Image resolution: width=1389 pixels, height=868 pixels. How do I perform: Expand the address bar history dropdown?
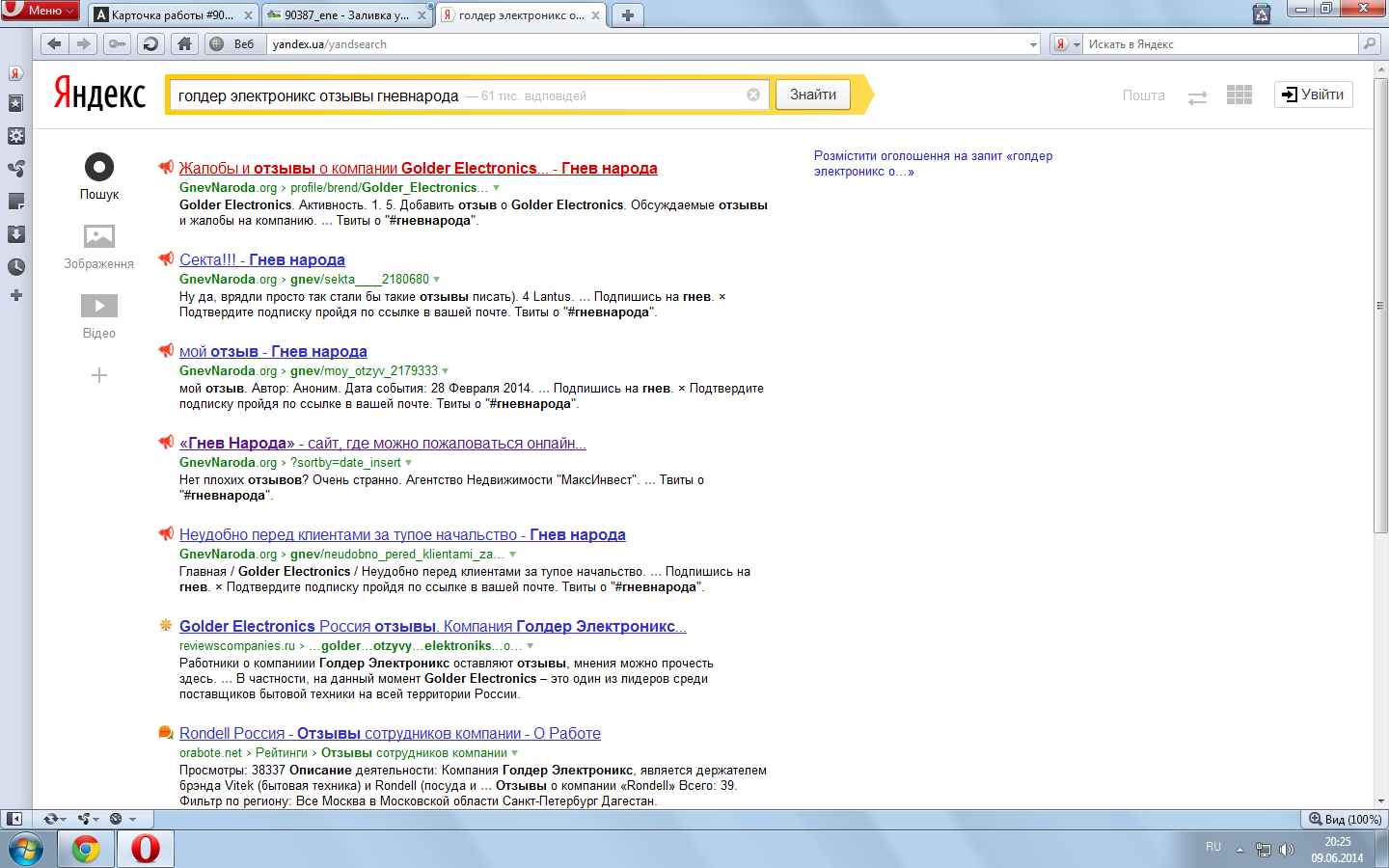(1033, 44)
